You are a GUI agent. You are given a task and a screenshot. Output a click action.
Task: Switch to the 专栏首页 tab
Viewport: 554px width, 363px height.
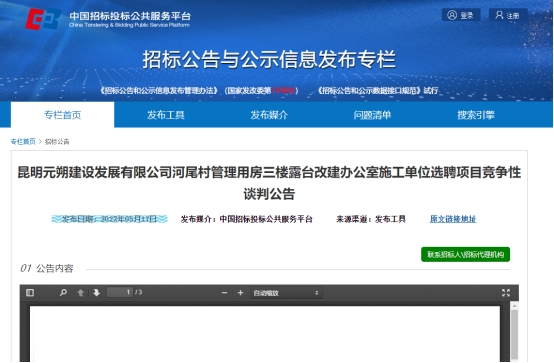click(63, 115)
